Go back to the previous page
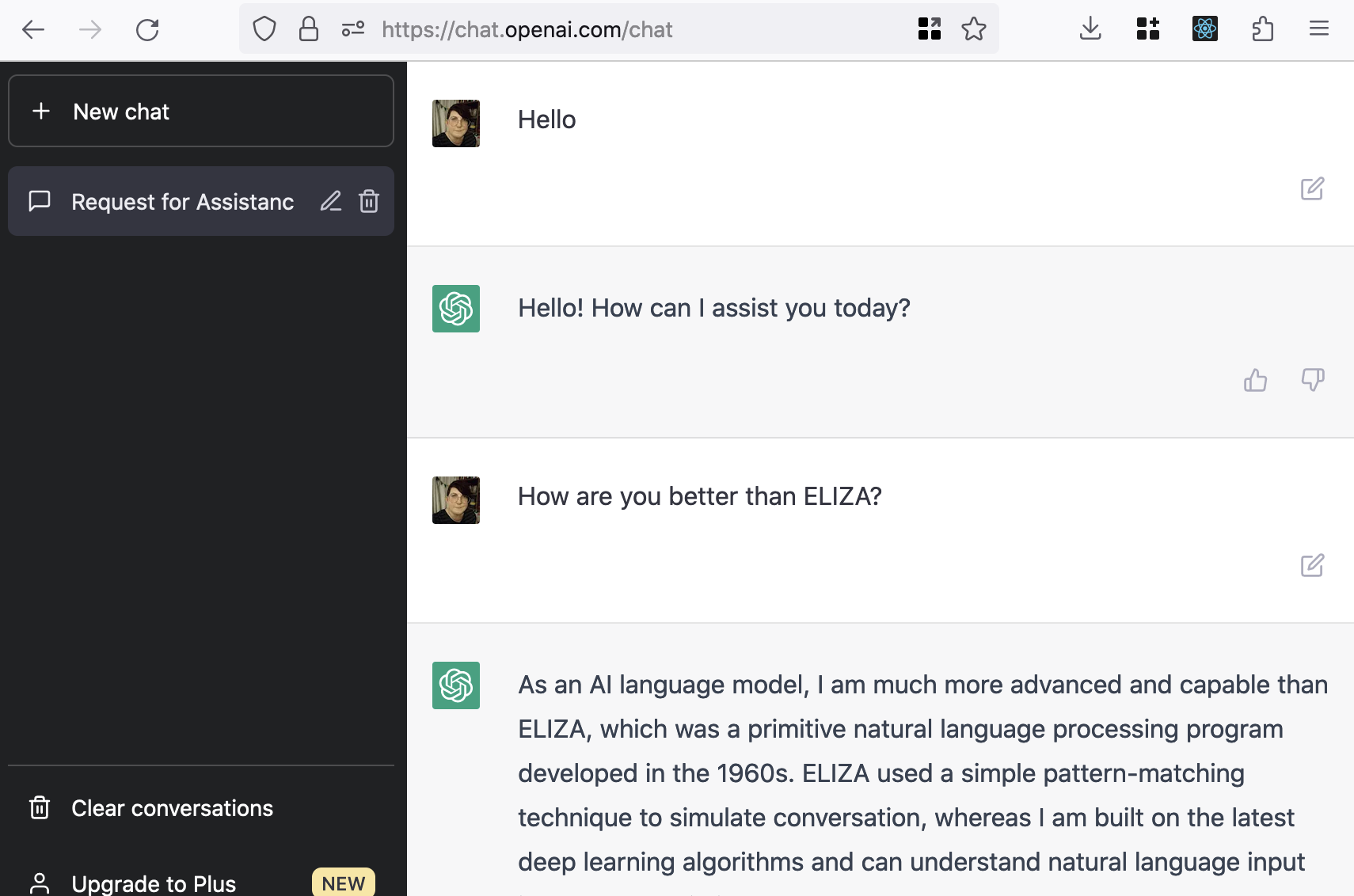Screen dimensions: 1354x896 33,30
